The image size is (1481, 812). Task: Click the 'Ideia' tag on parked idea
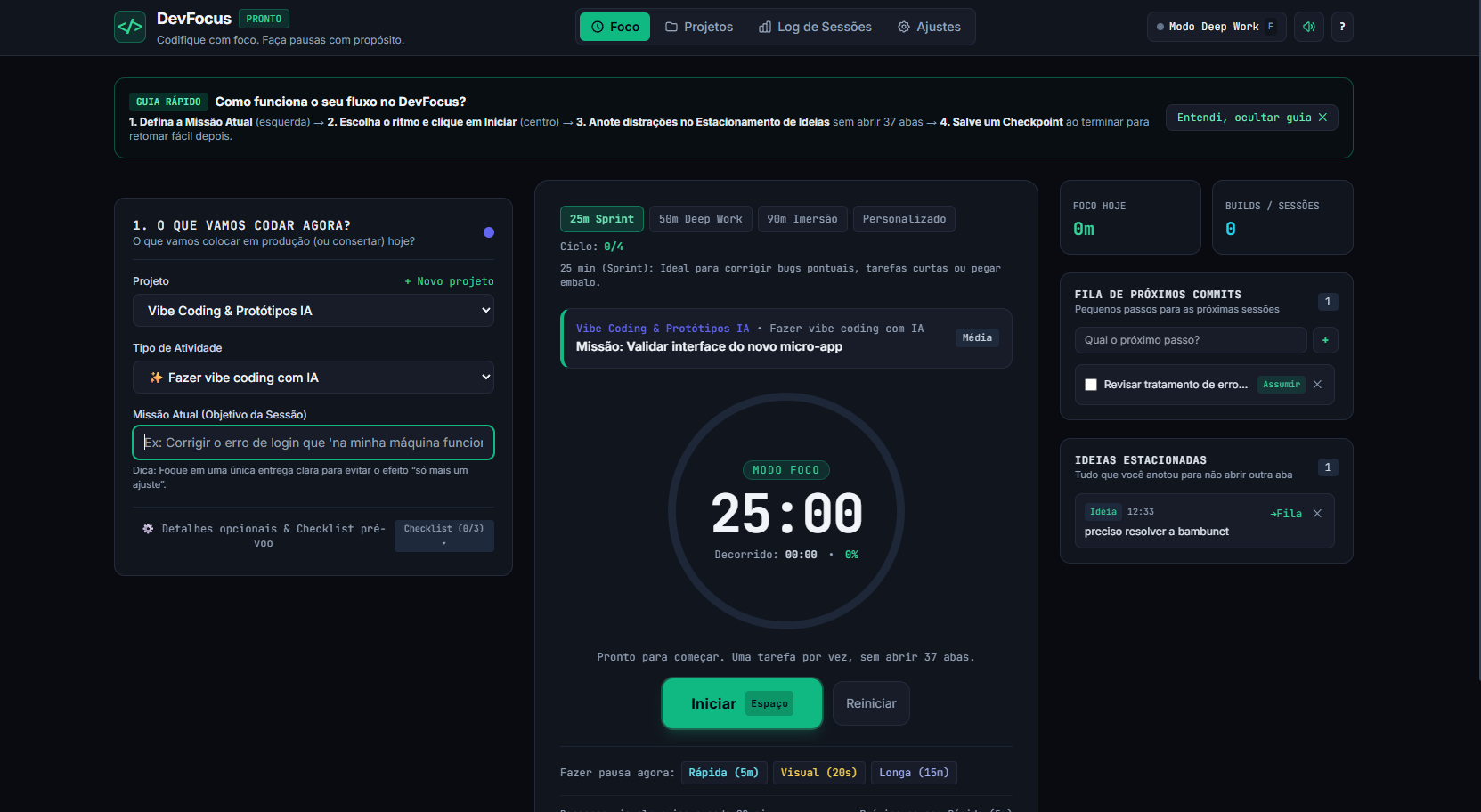click(1103, 512)
